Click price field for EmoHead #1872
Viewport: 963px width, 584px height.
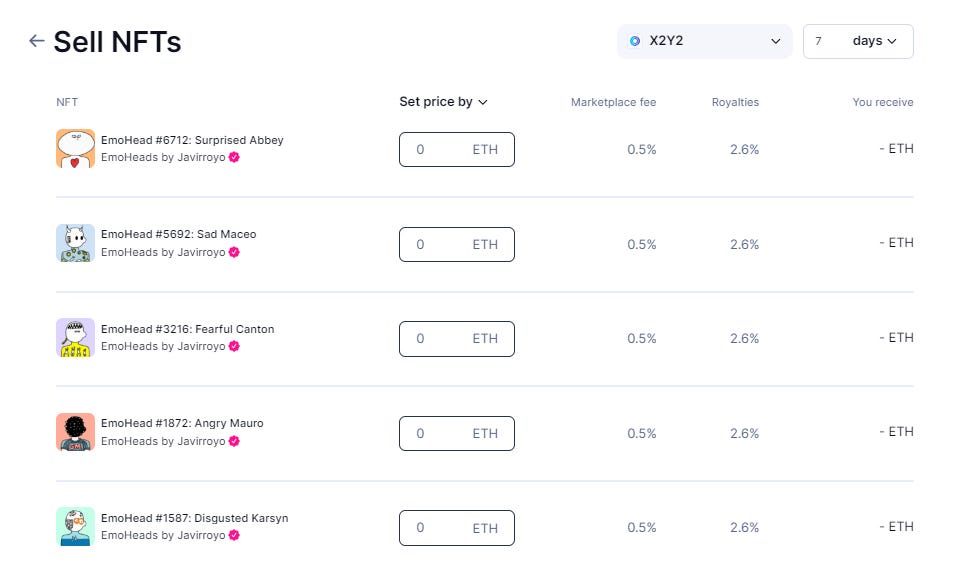[440, 433]
